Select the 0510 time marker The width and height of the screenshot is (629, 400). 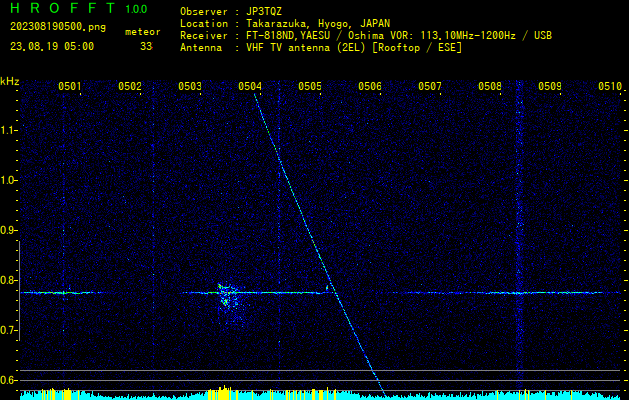[x=610, y=87]
